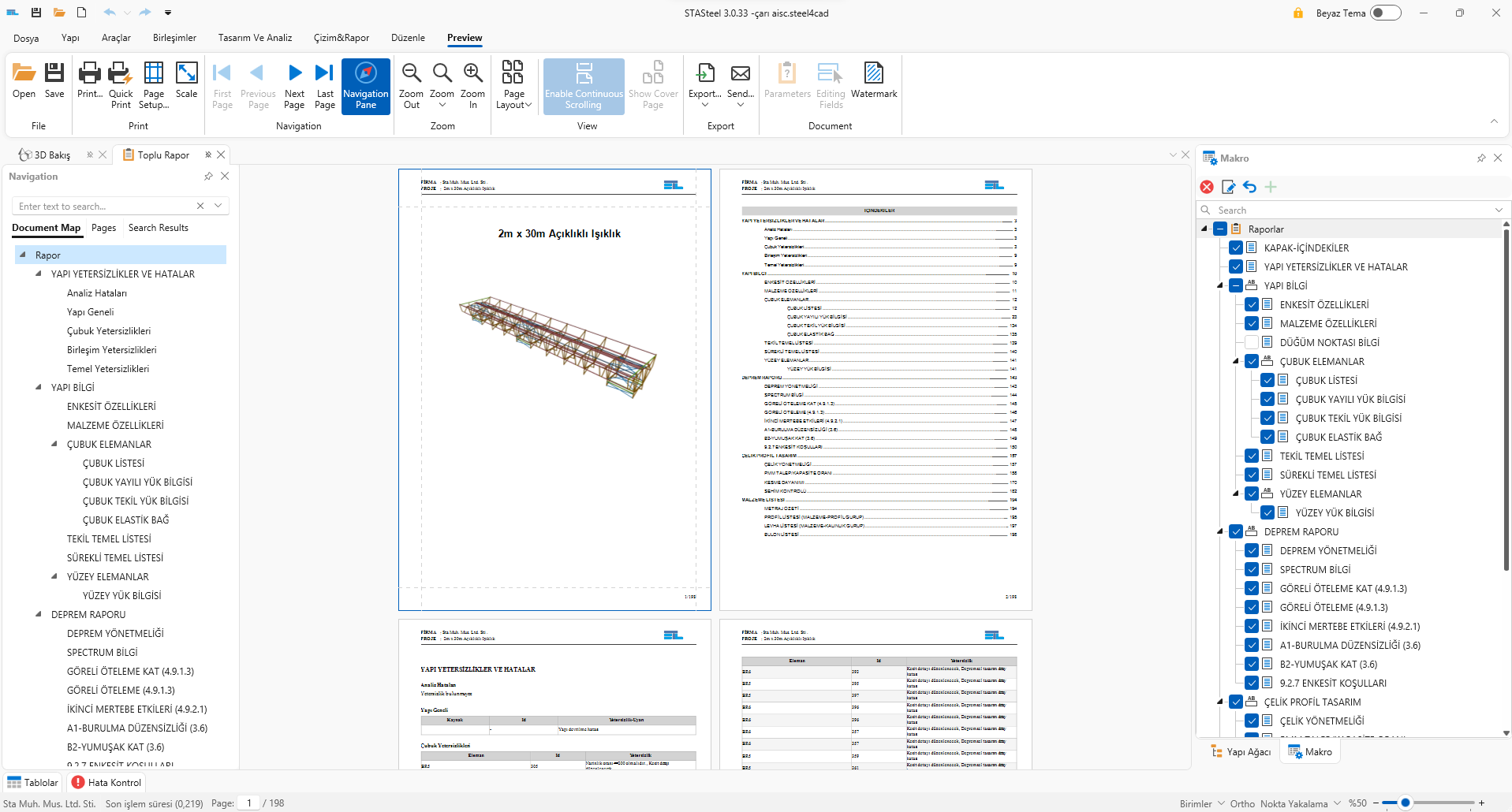1512x812 pixels.
Task: Collapse the DEPREM RAPORU node in Navigation
Action: [x=39, y=614]
